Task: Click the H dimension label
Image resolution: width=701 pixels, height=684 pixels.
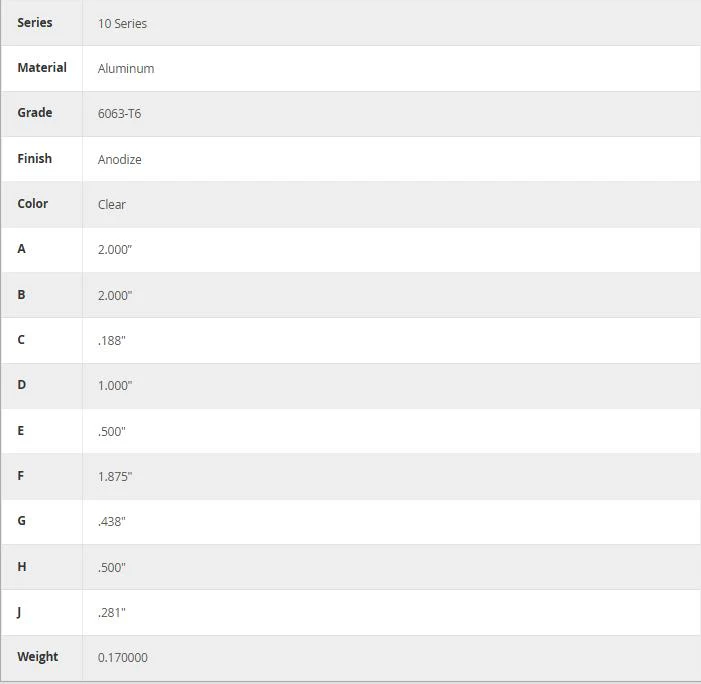Action: click(21, 566)
